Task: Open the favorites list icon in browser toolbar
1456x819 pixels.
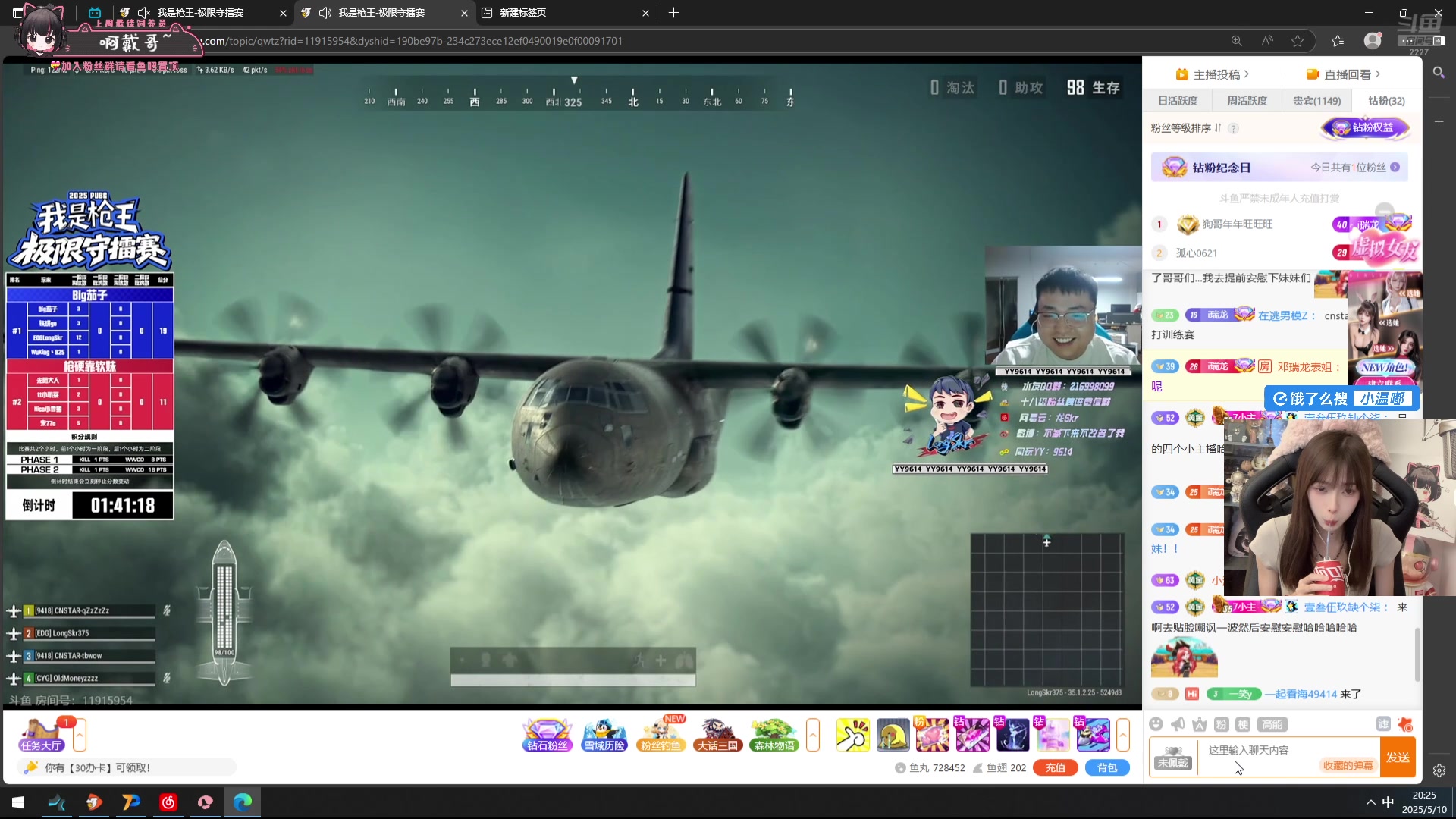Action: 1338,41
